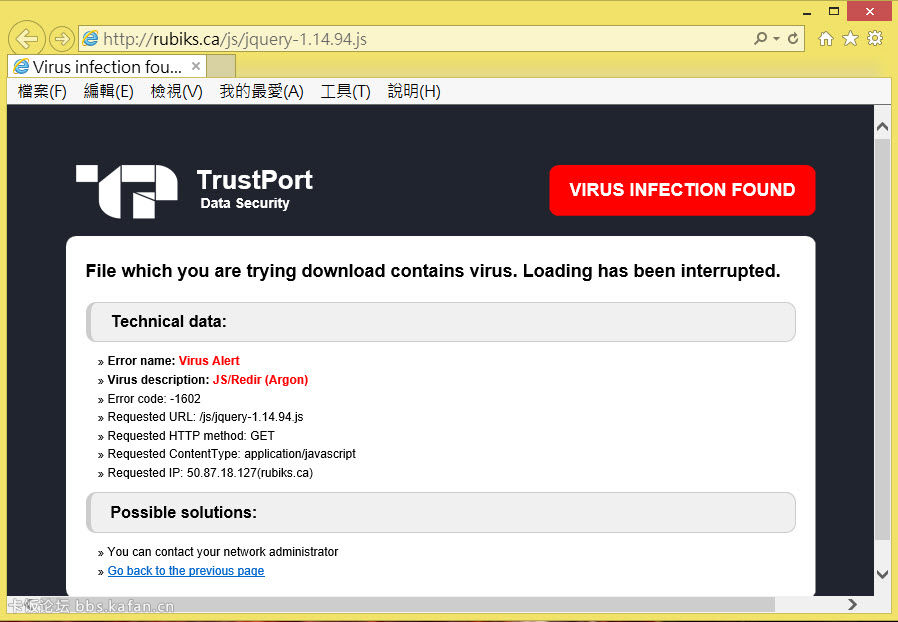Click the browser Forward arrow button
898x622 pixels.
tap(62, 39)
